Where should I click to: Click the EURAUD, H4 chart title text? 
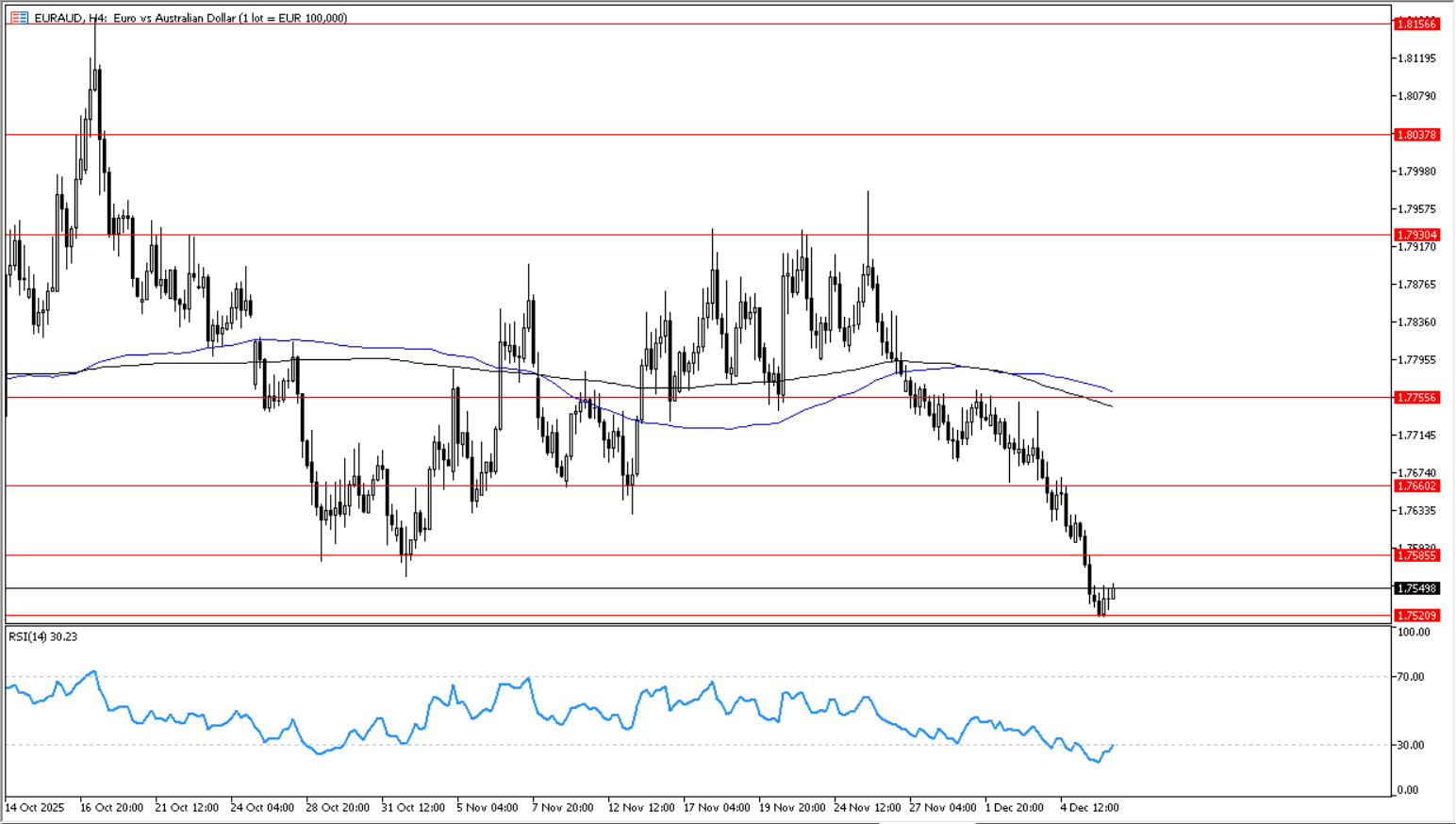click(190, 18)
